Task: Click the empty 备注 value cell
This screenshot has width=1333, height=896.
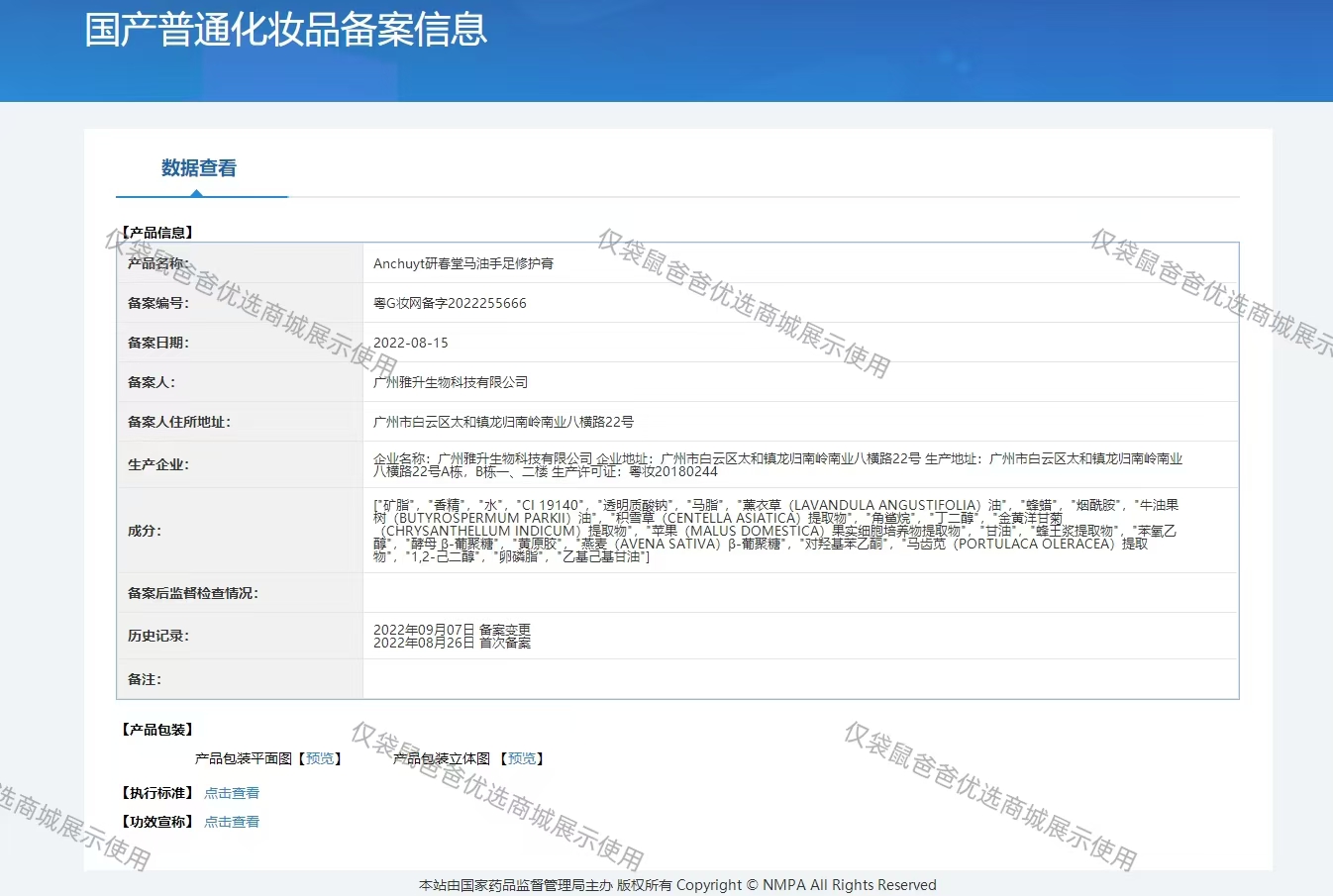Action: pyautogui.click(x=799, y=679)
